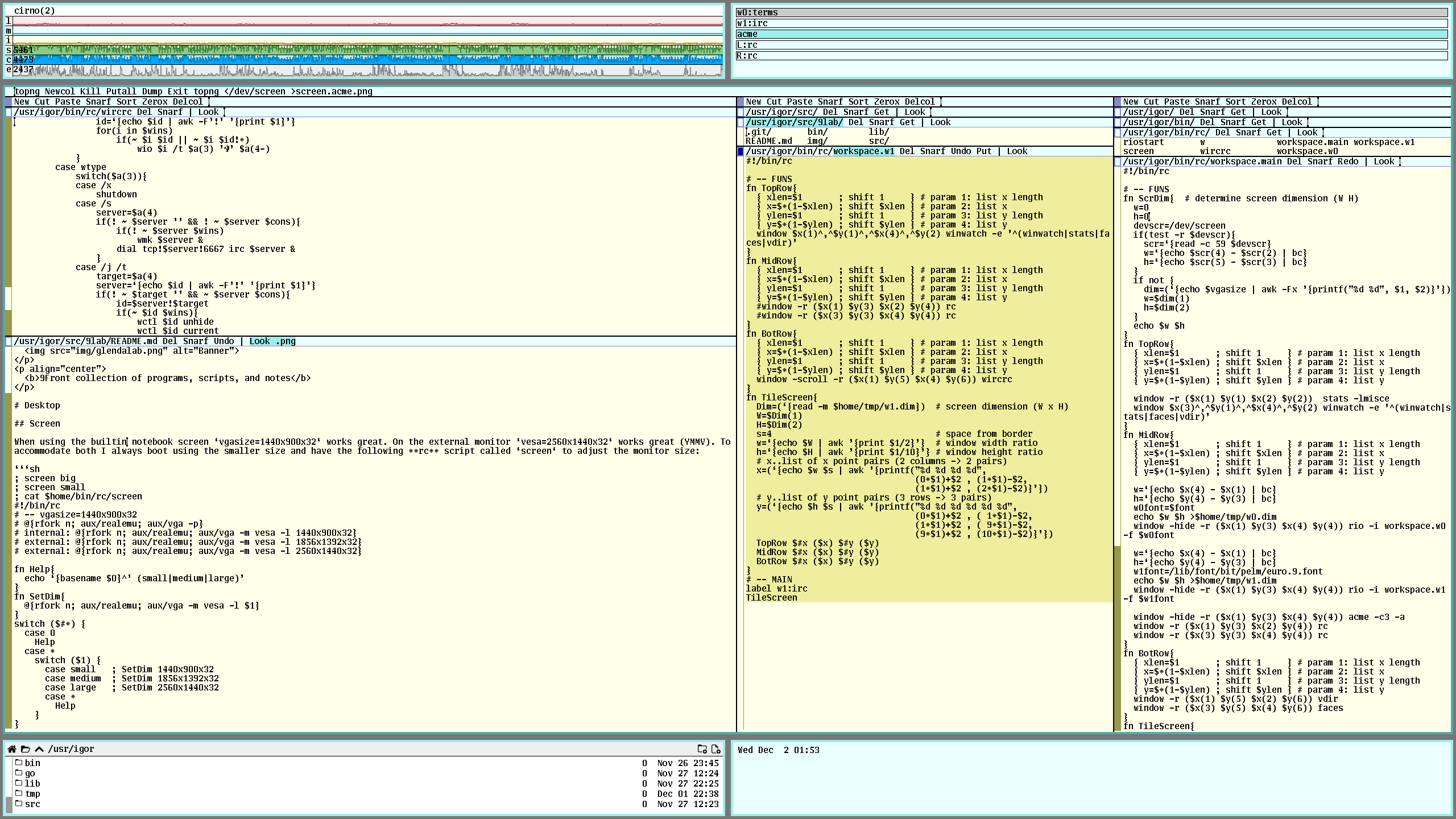
Task: Click dirty layout box of workspace.w1 tag
Action: 741,151
